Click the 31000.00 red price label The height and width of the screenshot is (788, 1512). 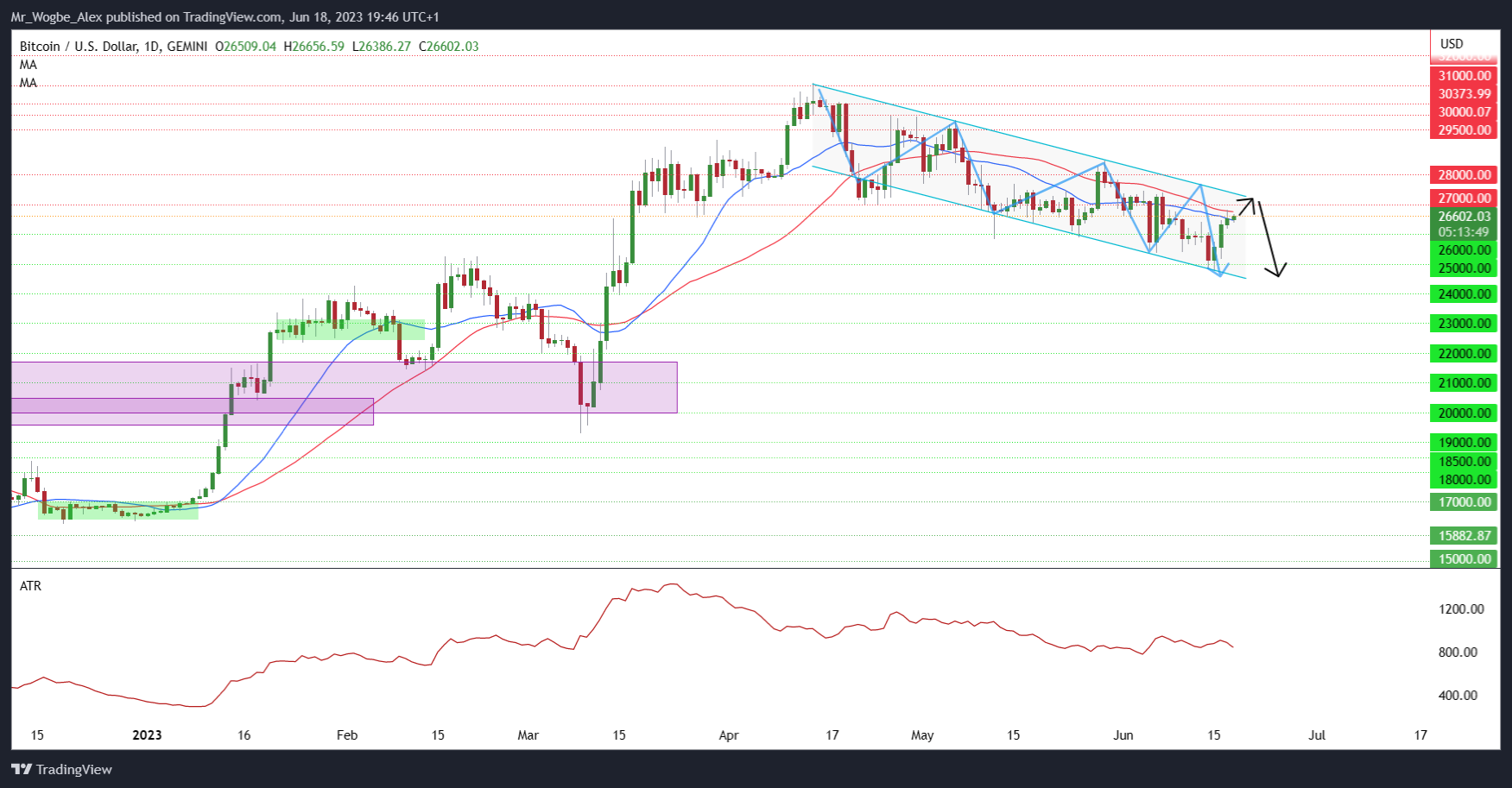pyautogui.click(x=1464, y=76)
